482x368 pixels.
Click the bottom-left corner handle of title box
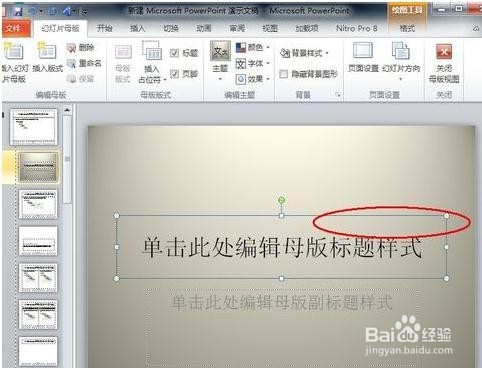(117, 278)
